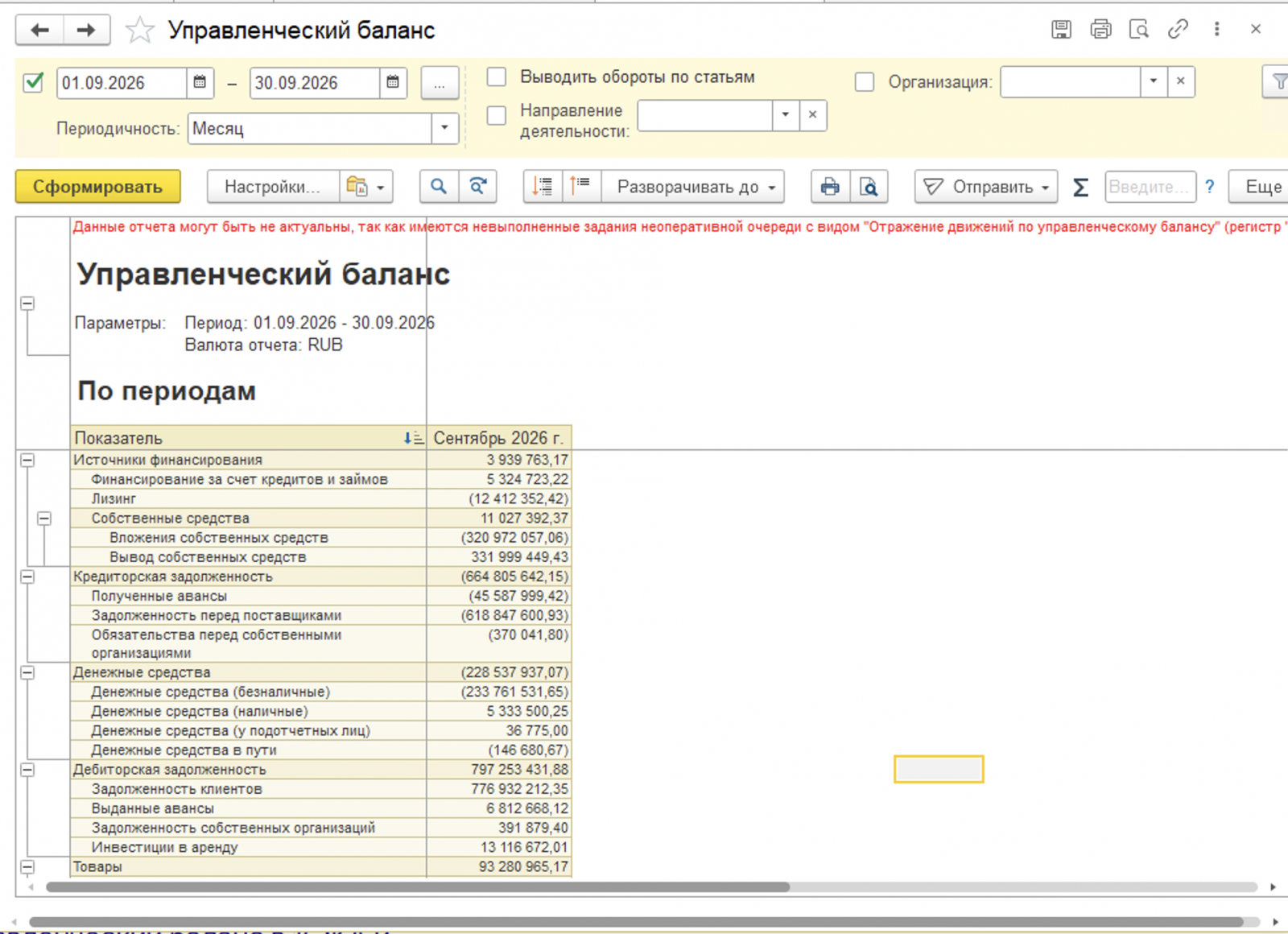The height and width of the screenshot is (934, 1288).
Task: Click the search-refresh icon beside the magnifier
Action: pos(477,187)
